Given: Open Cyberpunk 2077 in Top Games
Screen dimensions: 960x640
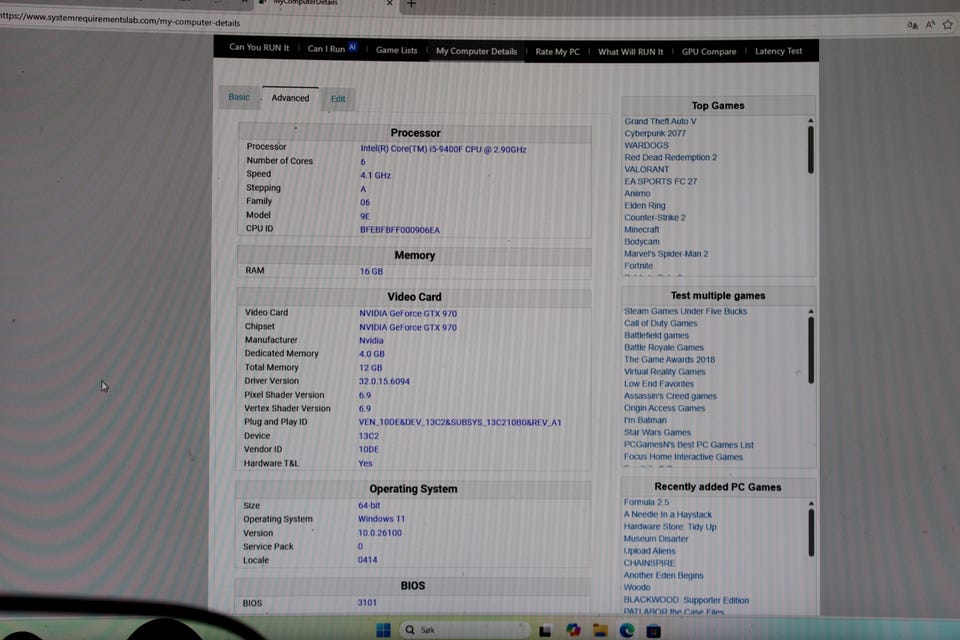Looking at the screenshot, I should [x=655, y=133].
